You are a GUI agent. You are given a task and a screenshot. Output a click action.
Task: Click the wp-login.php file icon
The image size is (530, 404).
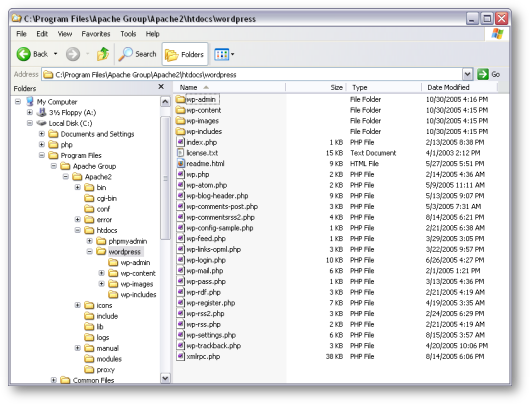click(181, 260)
